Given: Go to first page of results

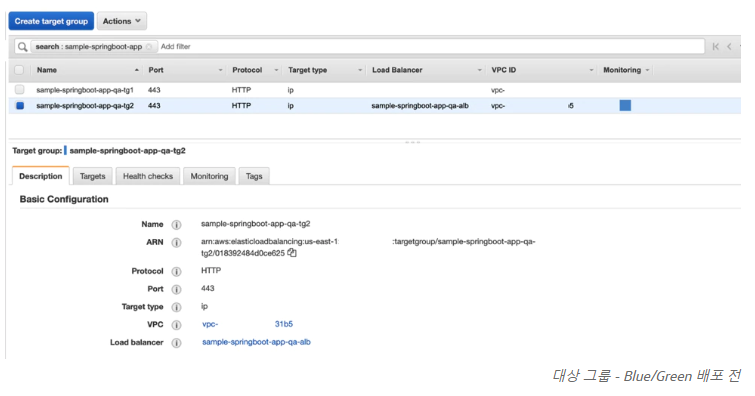Looking at the screenshot, I should click(x=716, y=47).
